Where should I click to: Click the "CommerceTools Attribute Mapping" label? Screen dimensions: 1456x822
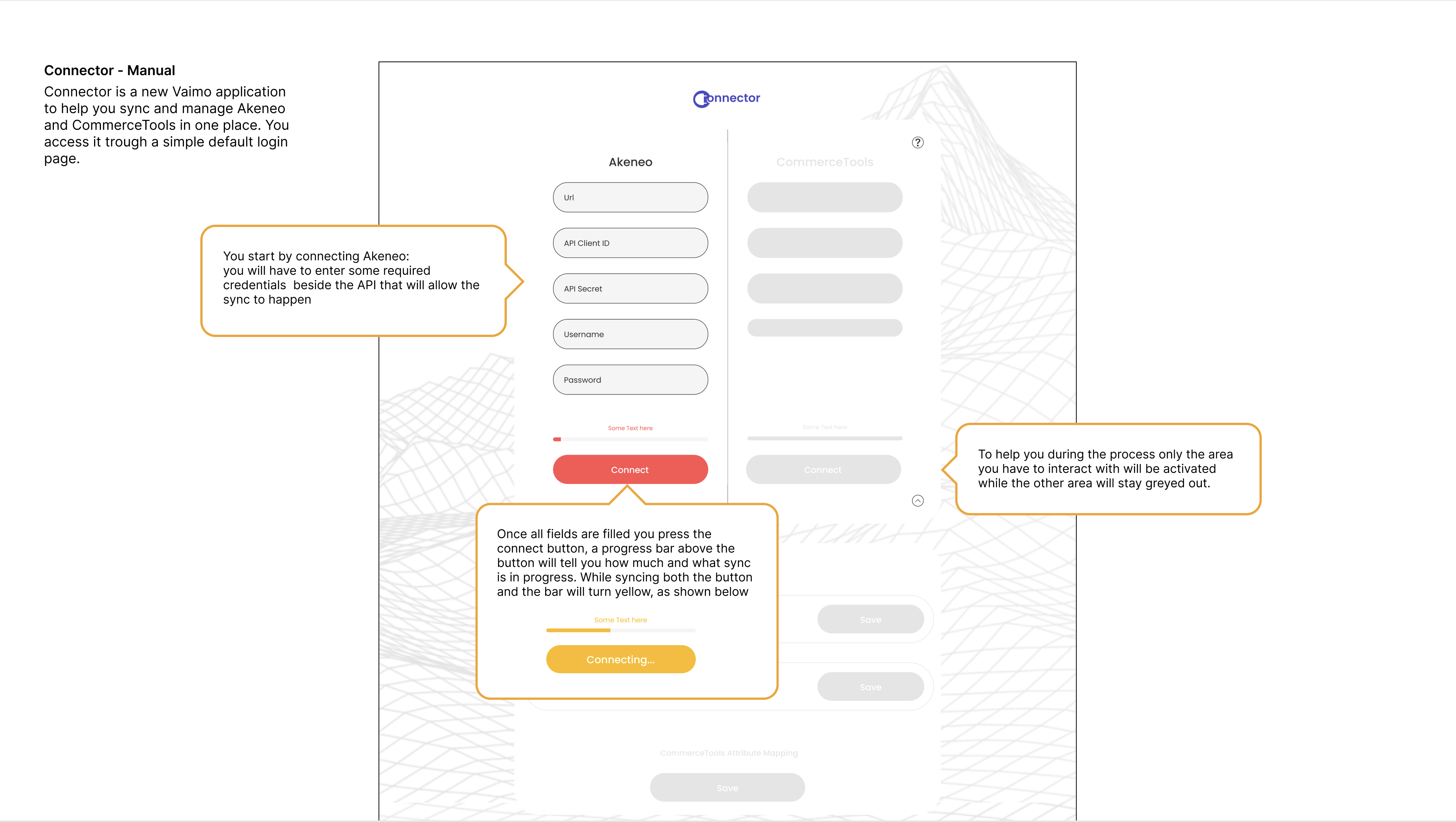pos(728,753)
